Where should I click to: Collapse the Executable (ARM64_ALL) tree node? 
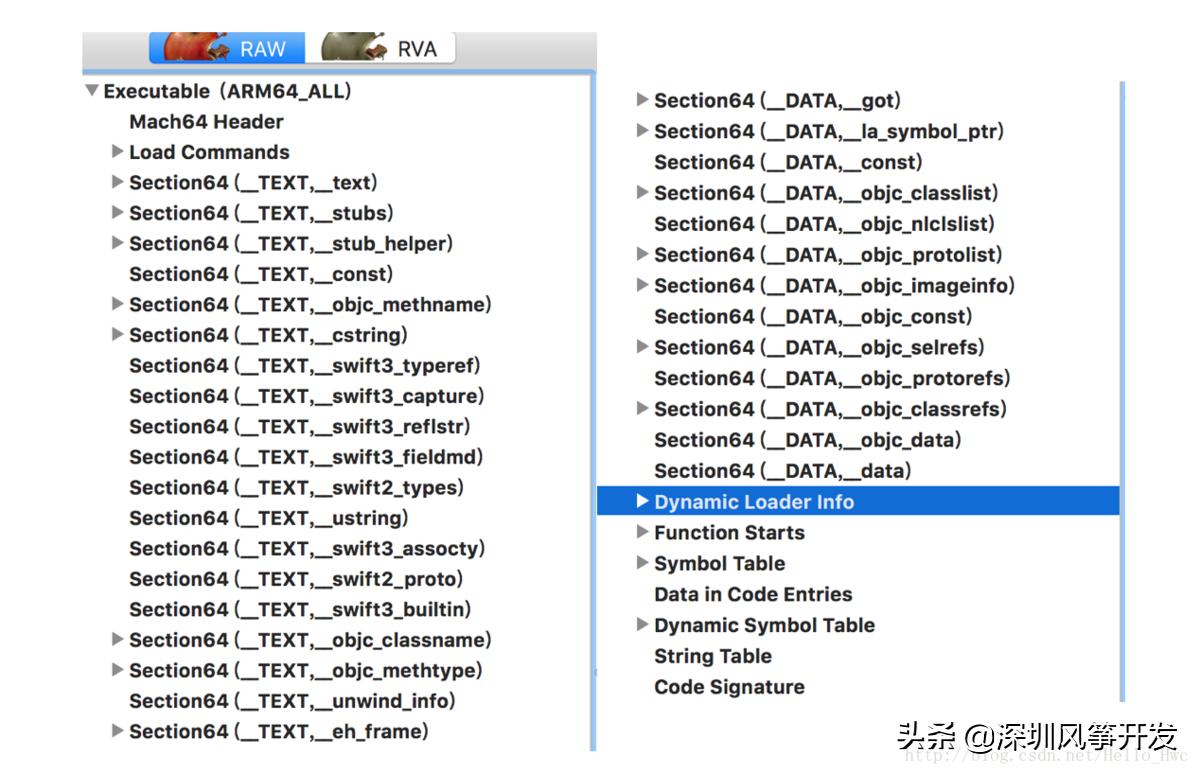tap(92, 91)
